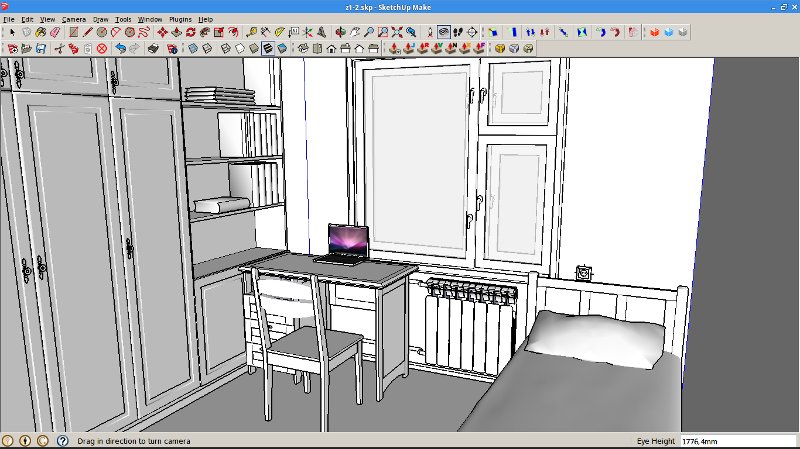Activate the Scale tool
This screenshot has height=449, width=800.
point(219,32)
